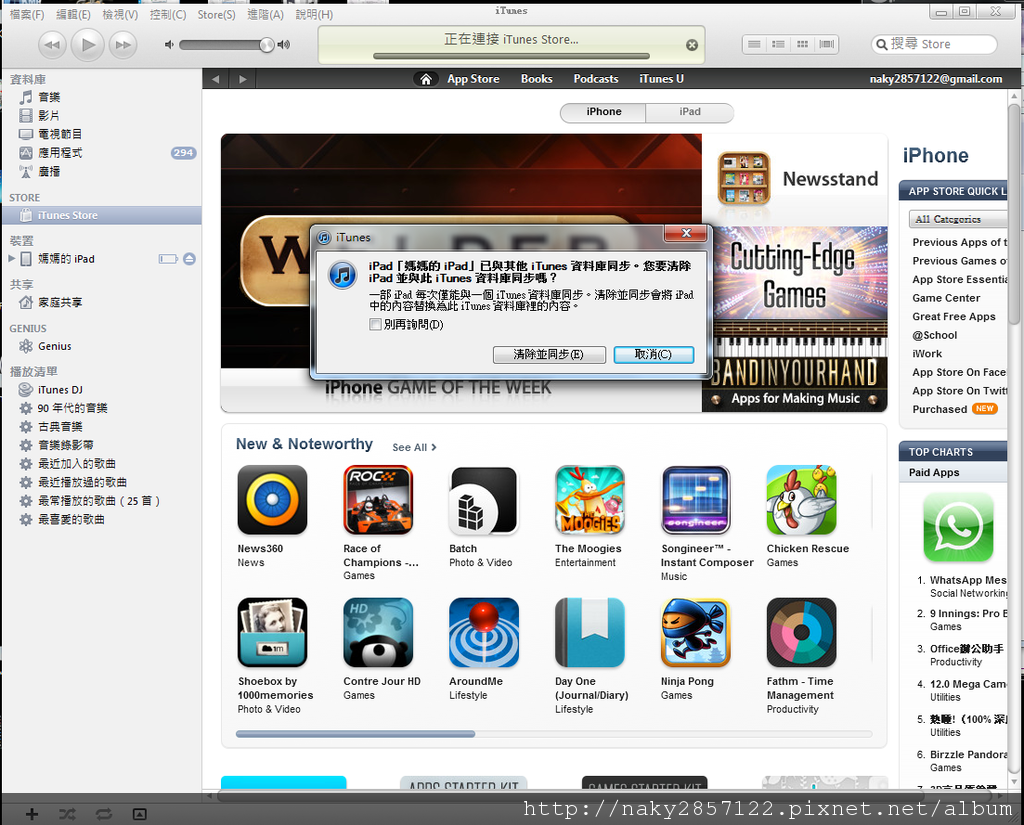Switch to song list view icon
This screenshot has height=825, width=1024.
(x=754, y=44)
